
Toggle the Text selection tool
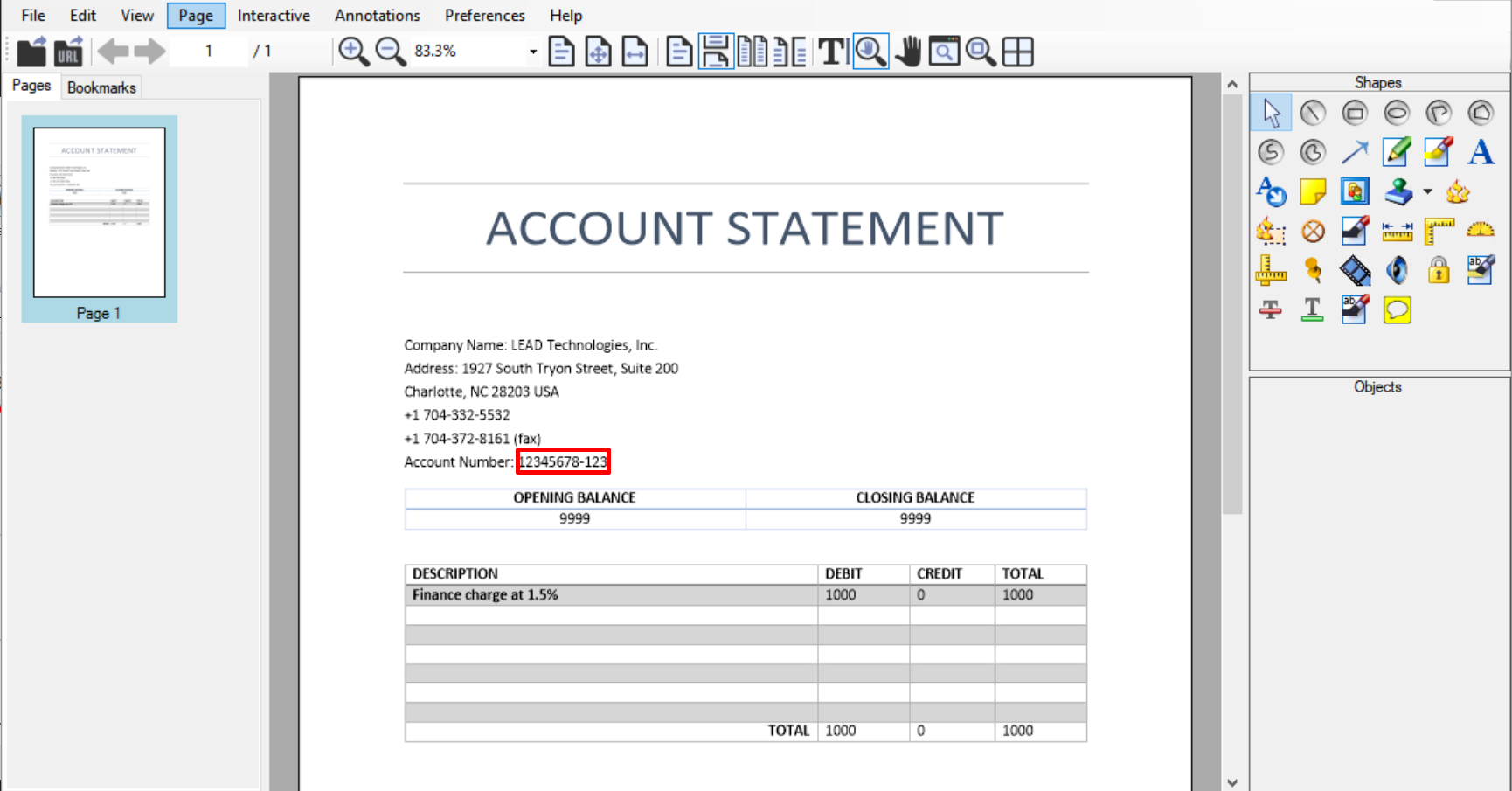point(831,51)
